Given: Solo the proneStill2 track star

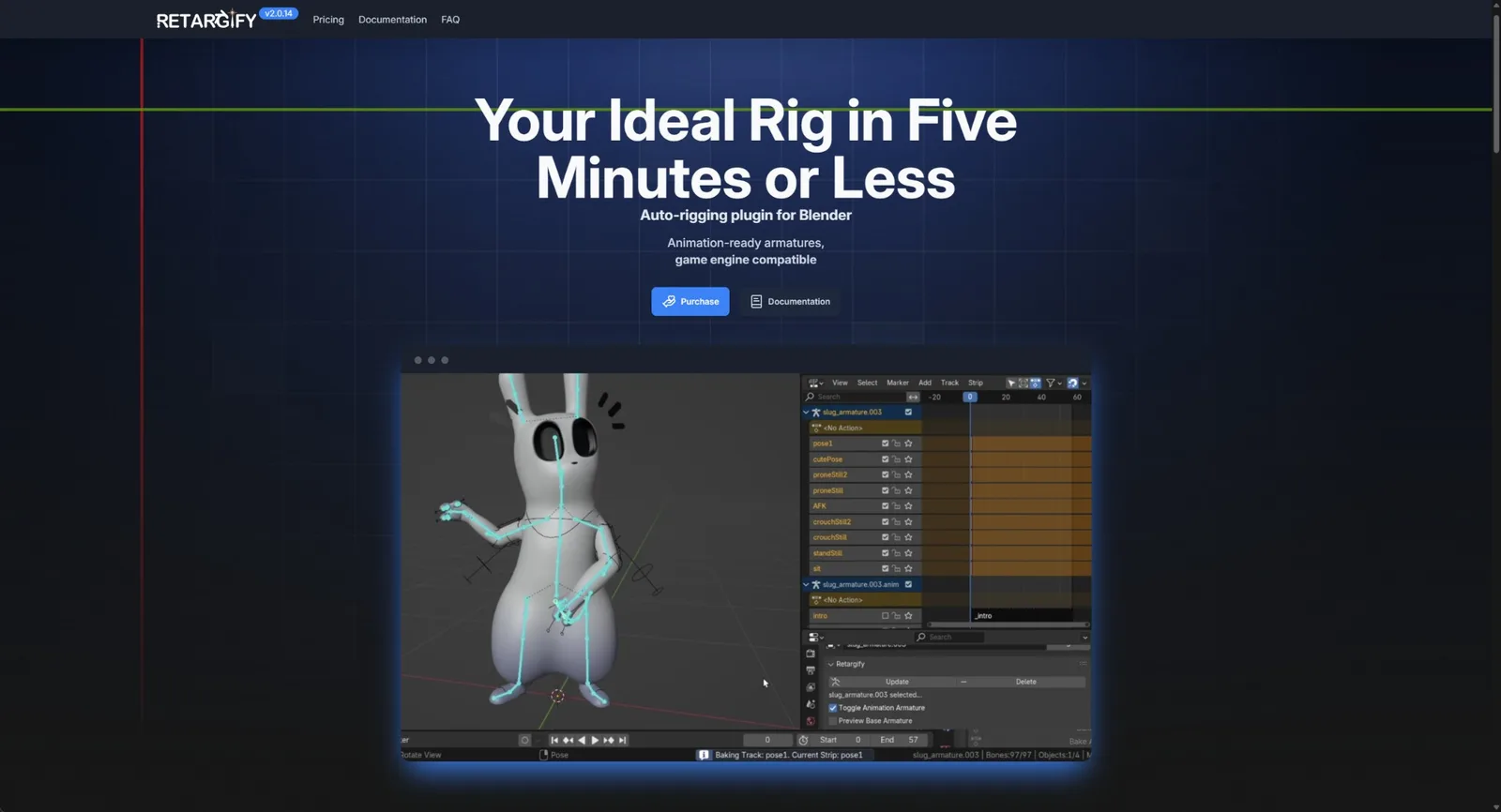Looking at the screenshot, I should [x=908, y=474].
